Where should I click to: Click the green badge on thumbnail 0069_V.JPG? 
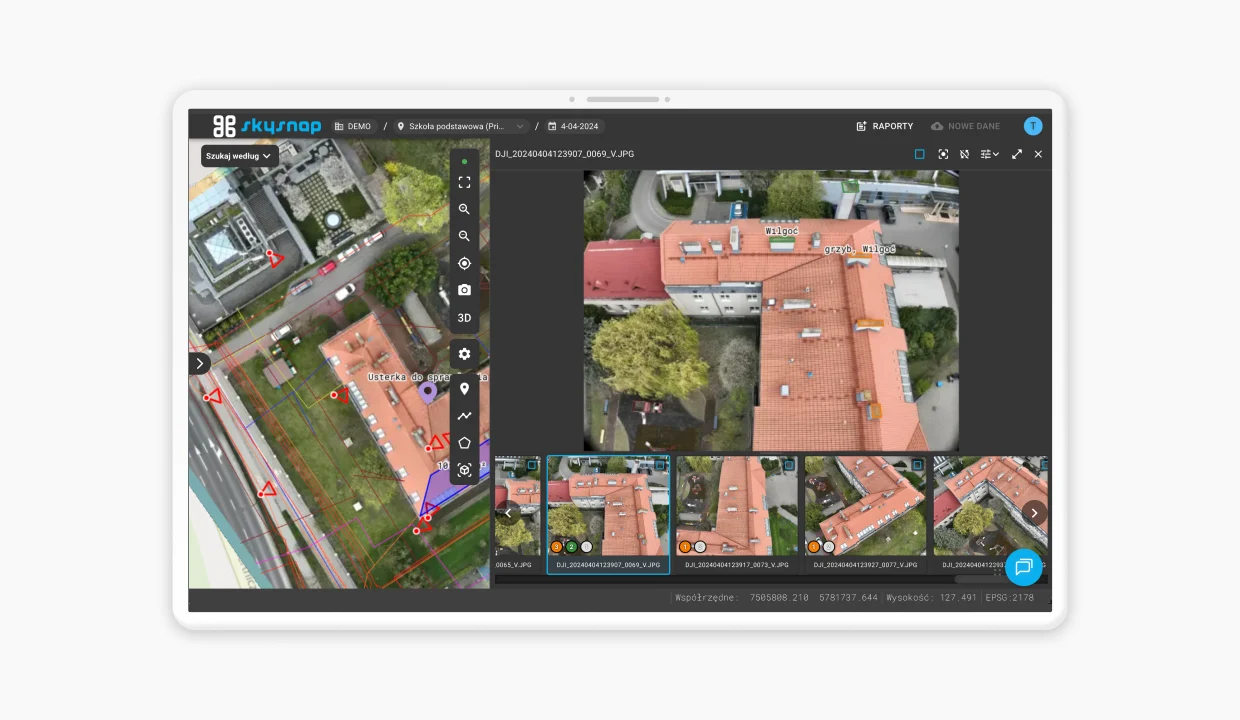[572, 547]
